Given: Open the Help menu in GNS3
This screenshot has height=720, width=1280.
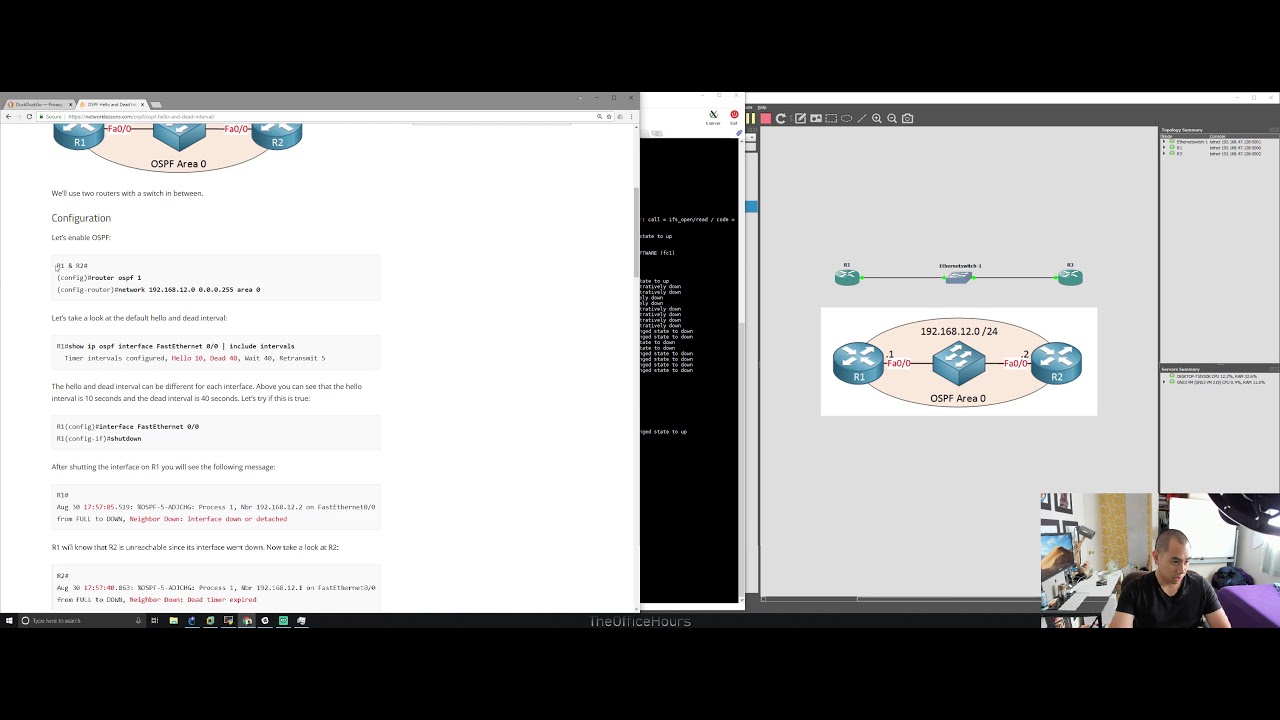Looking at the screenshot, I should click(762, 107).
